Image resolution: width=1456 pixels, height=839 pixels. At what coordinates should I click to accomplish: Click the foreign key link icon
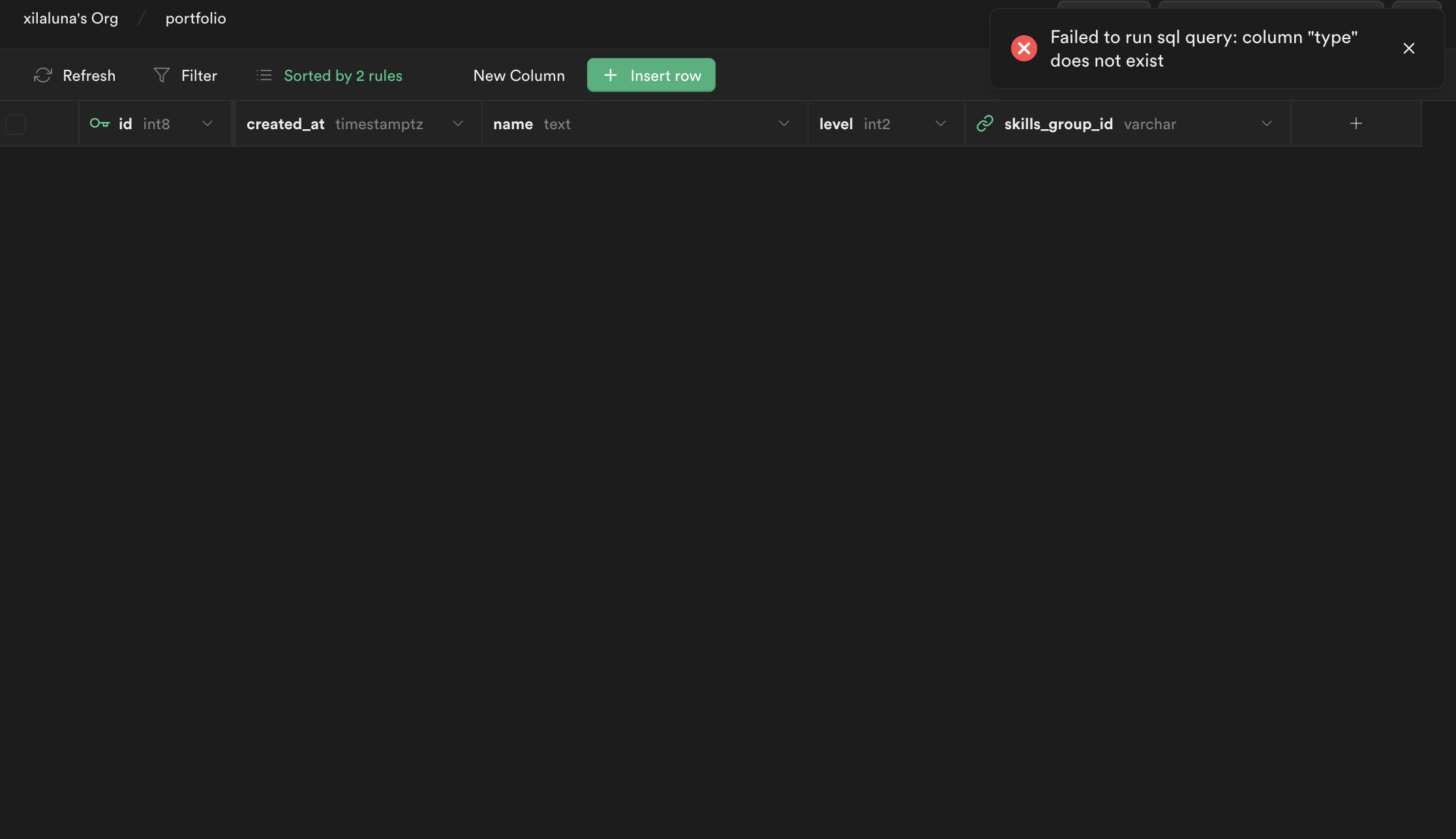985,123
